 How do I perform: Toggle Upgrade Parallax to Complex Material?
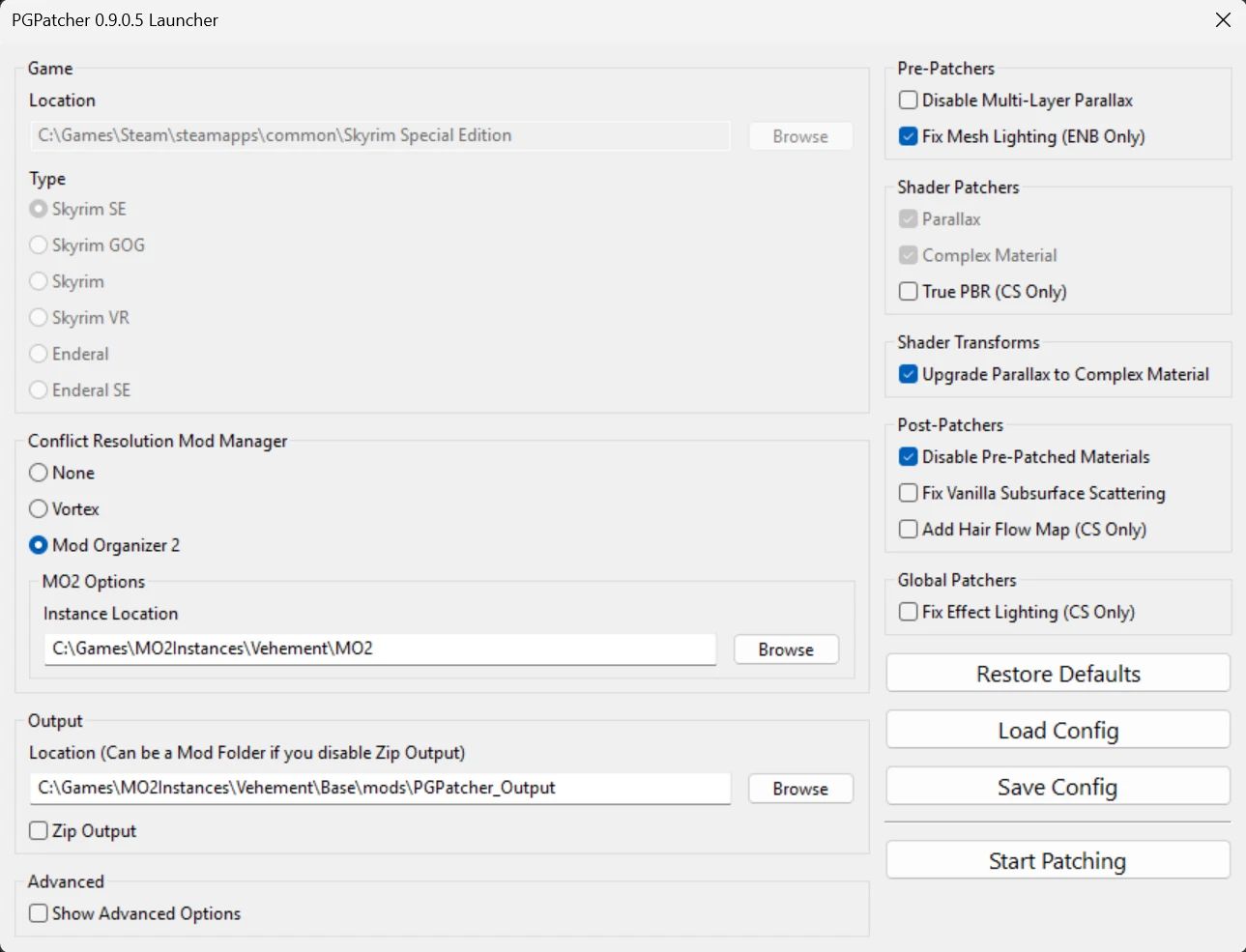909,374
